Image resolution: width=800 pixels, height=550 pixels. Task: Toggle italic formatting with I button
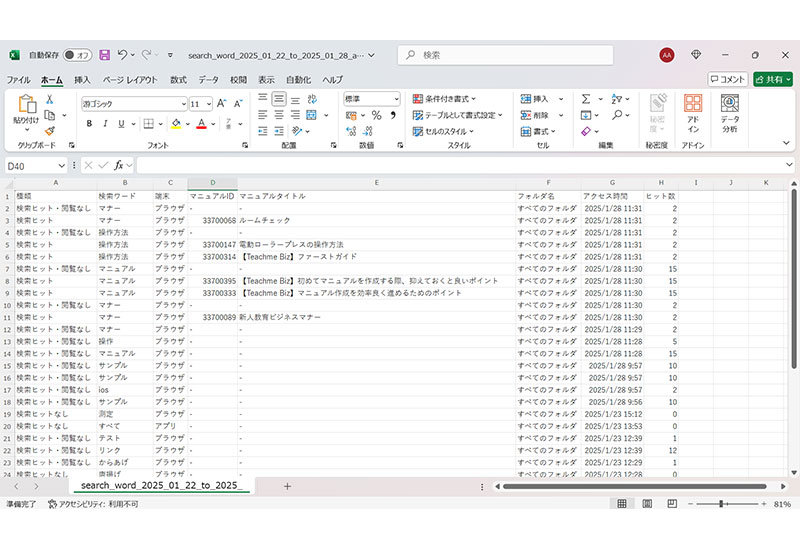(105, 124)
